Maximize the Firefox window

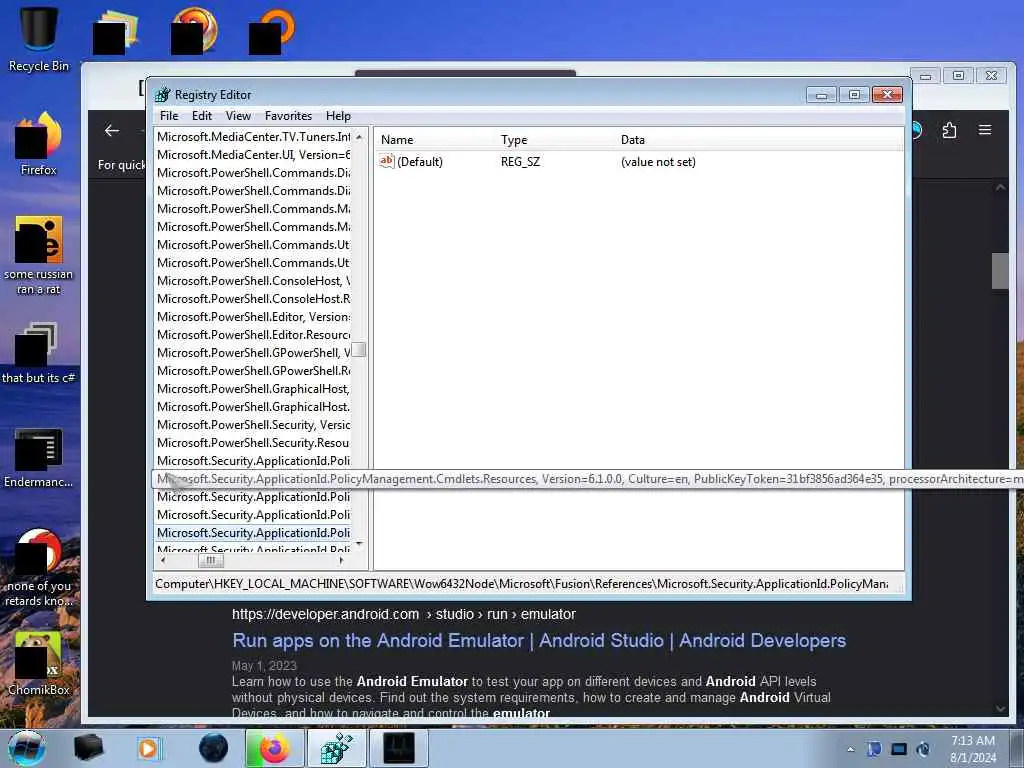coord(958,76)
